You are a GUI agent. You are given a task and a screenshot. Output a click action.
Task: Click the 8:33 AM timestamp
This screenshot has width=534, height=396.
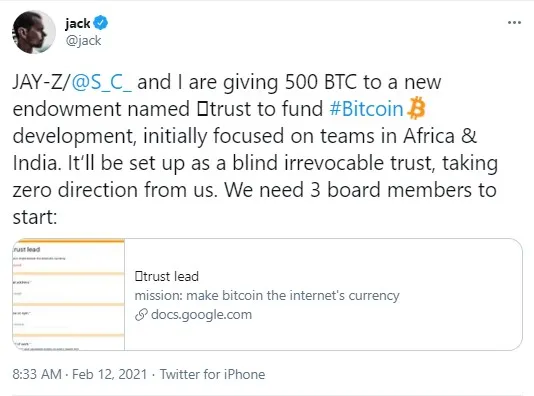click(x=37, y=374)
